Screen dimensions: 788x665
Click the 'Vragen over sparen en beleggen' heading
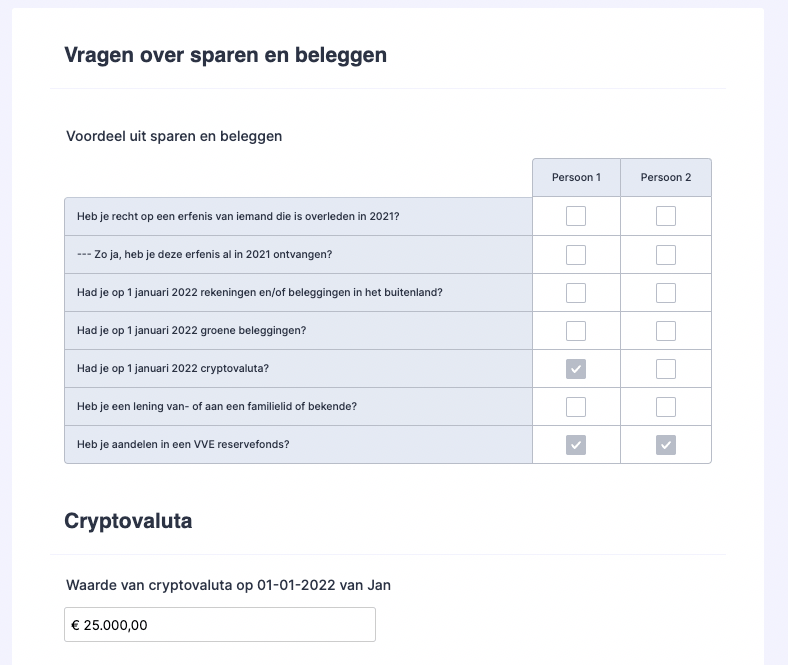click(x=225, y=56)
